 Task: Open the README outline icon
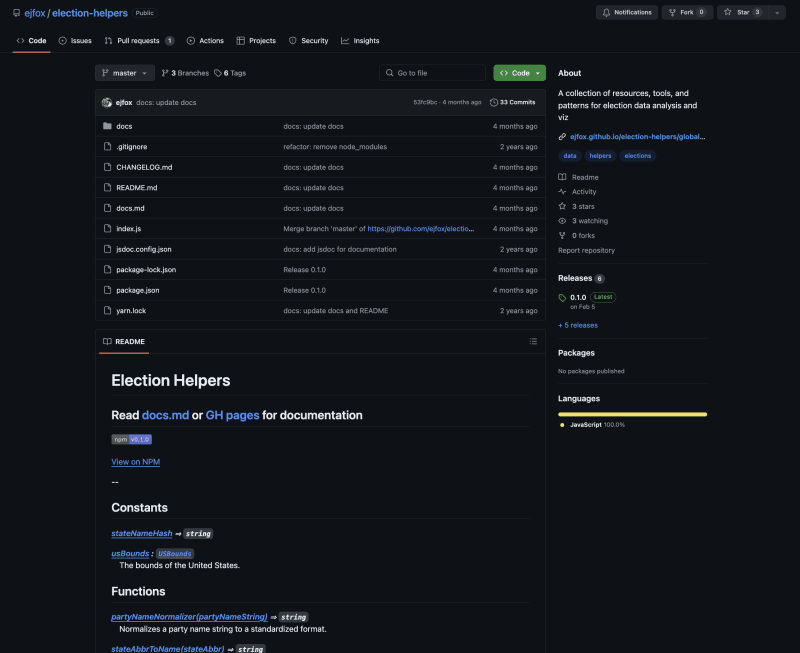click(x=533, y=341)
